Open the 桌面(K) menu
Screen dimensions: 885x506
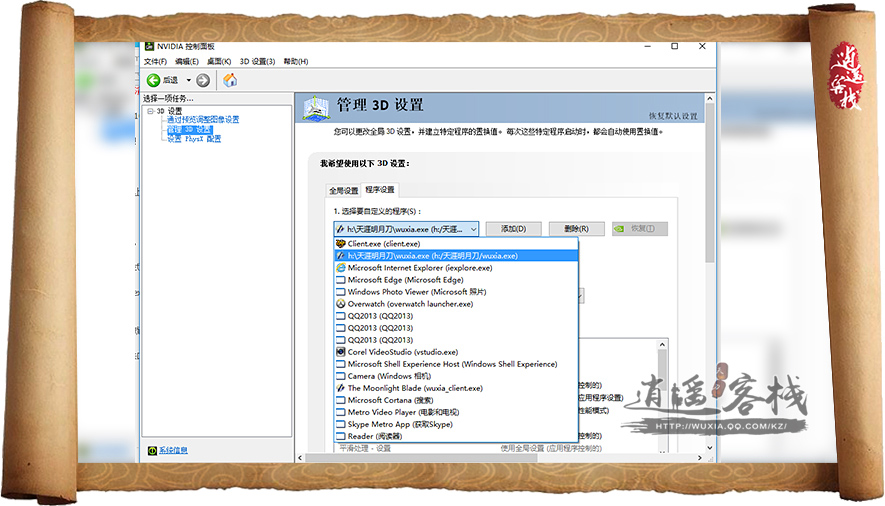(x=219, y=61)
